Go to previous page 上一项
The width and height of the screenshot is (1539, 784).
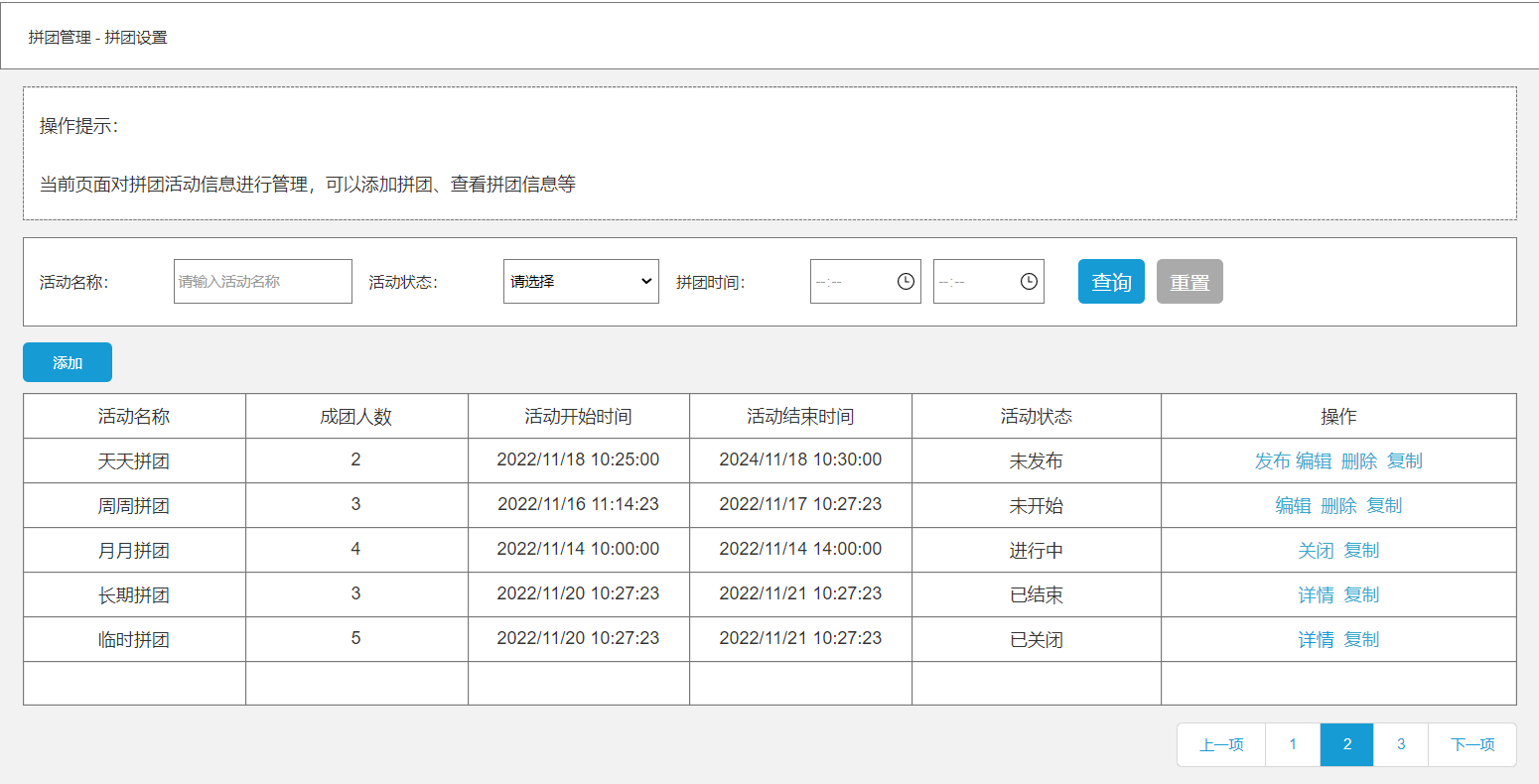coord(1221,744)
